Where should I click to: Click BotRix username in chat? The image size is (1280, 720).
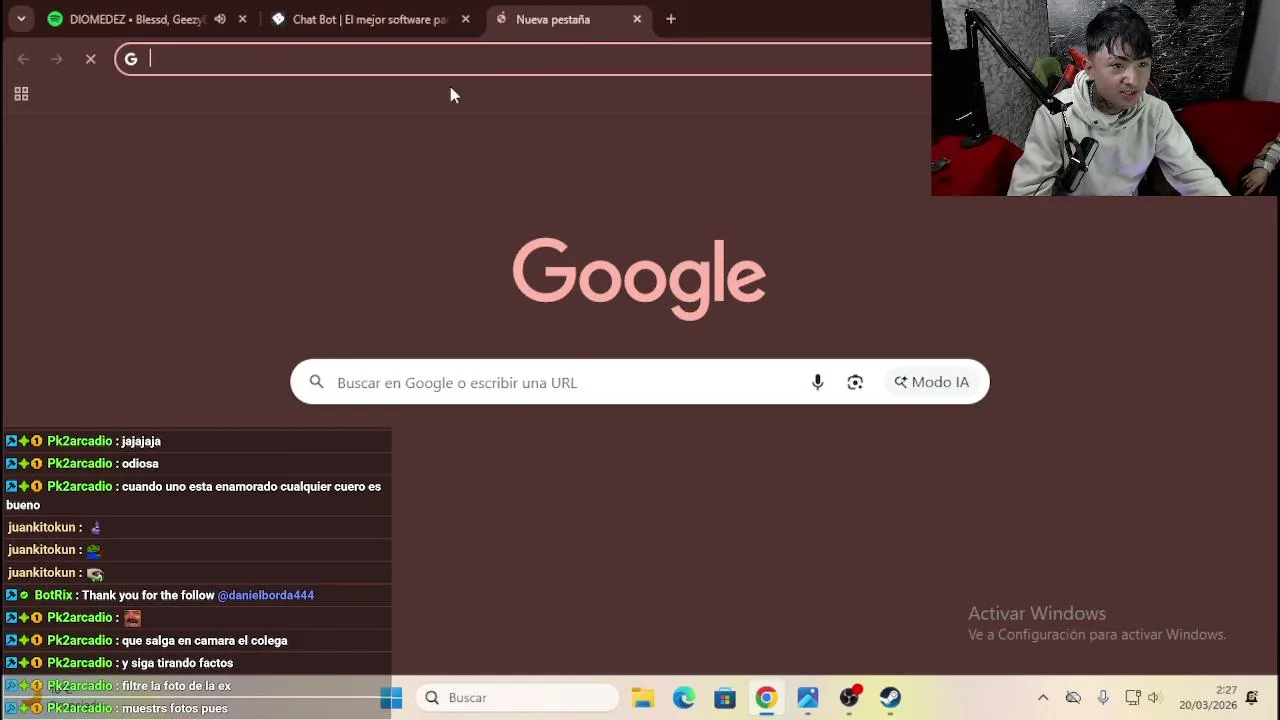click(54, 595)
